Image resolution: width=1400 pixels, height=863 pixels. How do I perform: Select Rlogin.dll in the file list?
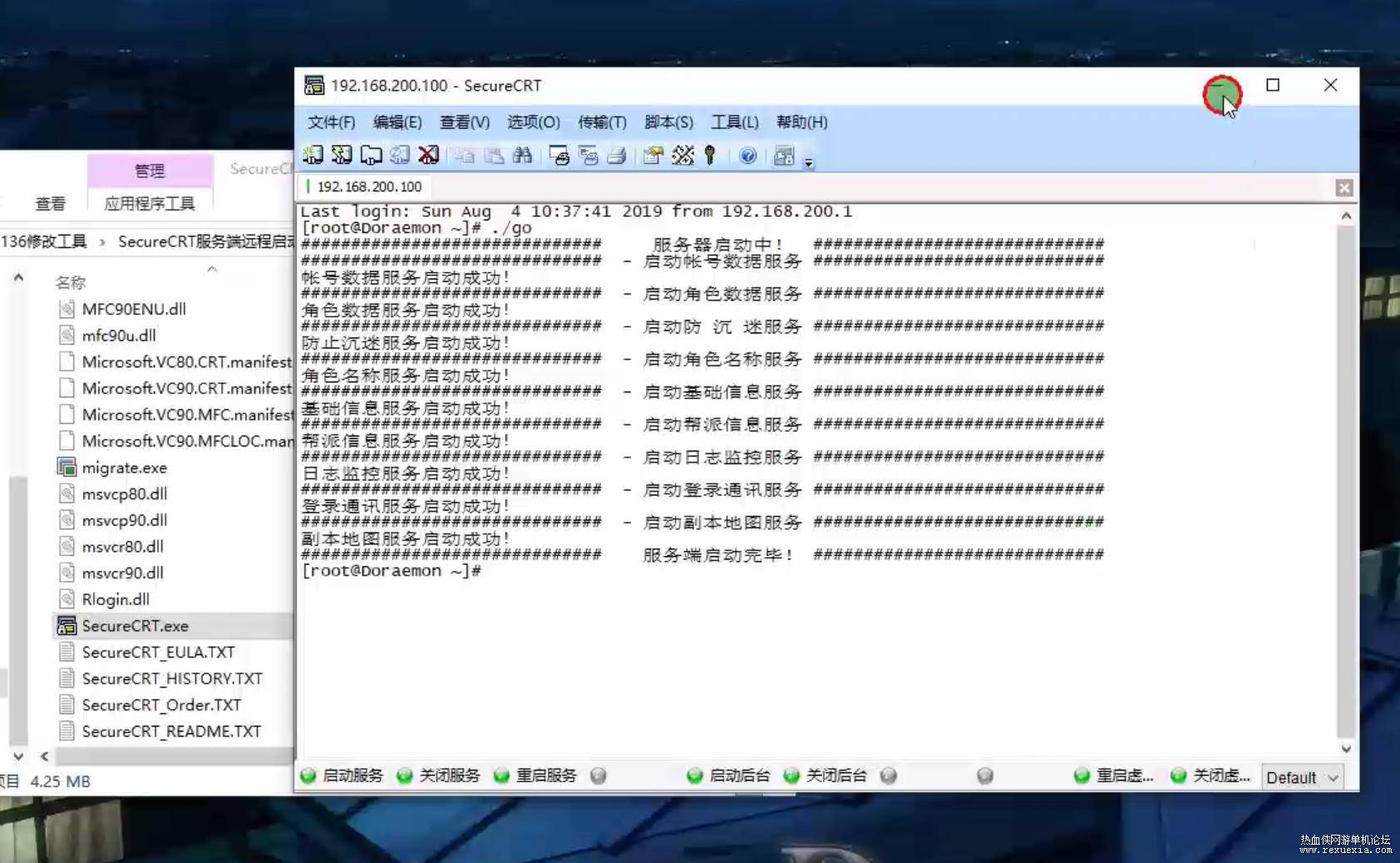[x=104, y=599]
